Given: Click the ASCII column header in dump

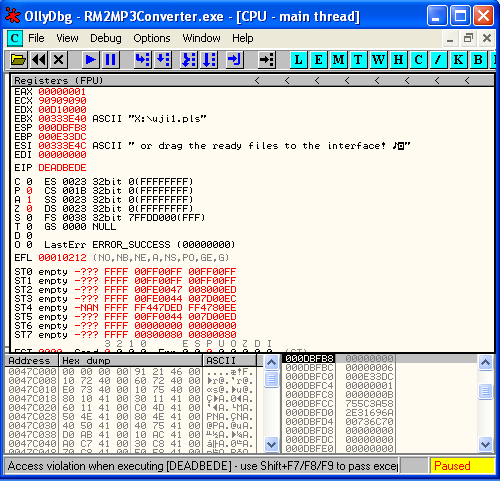Looking at the screenshot, I should [x=230, y=361].
